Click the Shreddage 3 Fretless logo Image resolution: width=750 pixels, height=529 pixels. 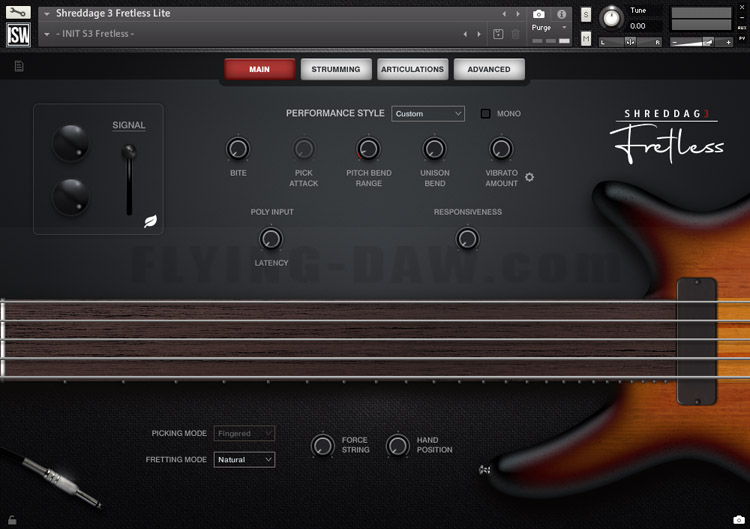(667, 136)
